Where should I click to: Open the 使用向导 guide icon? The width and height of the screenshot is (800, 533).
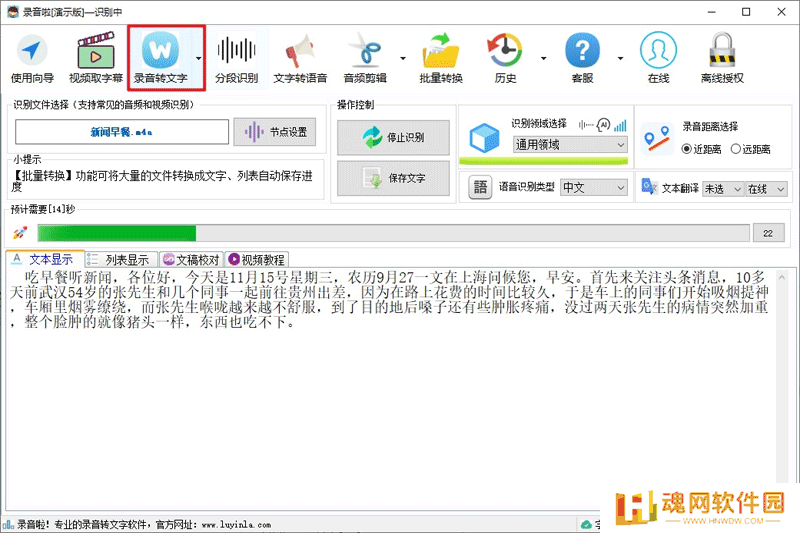(x=32, y=58)
